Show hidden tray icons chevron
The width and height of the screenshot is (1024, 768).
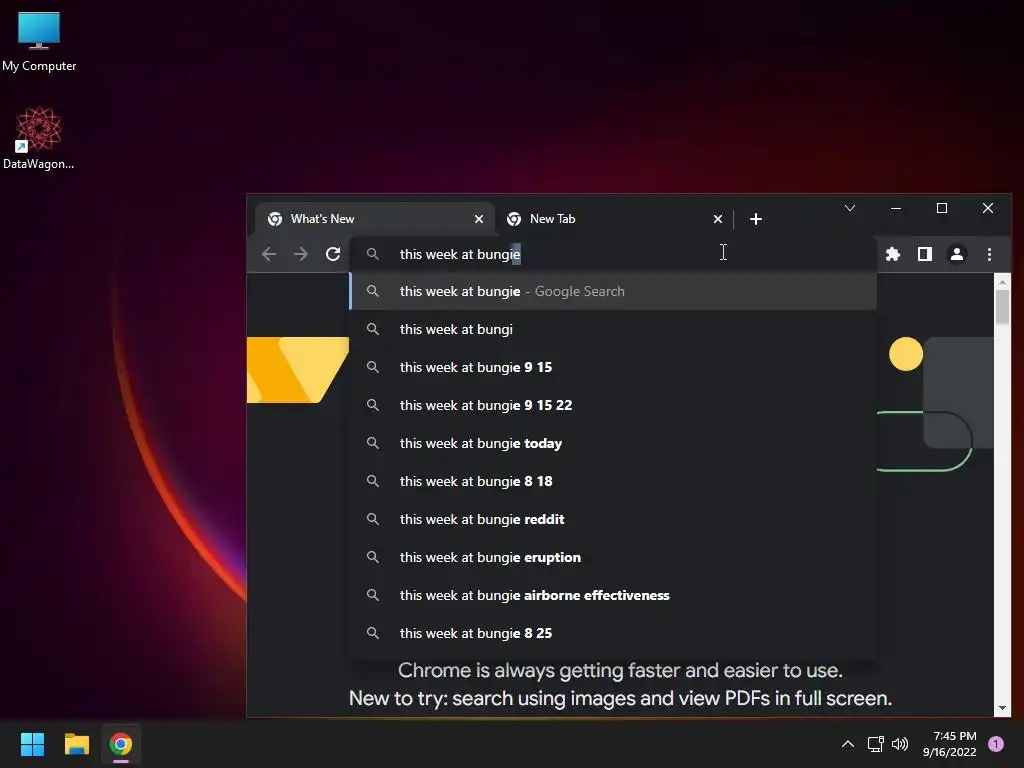(848, 744)
